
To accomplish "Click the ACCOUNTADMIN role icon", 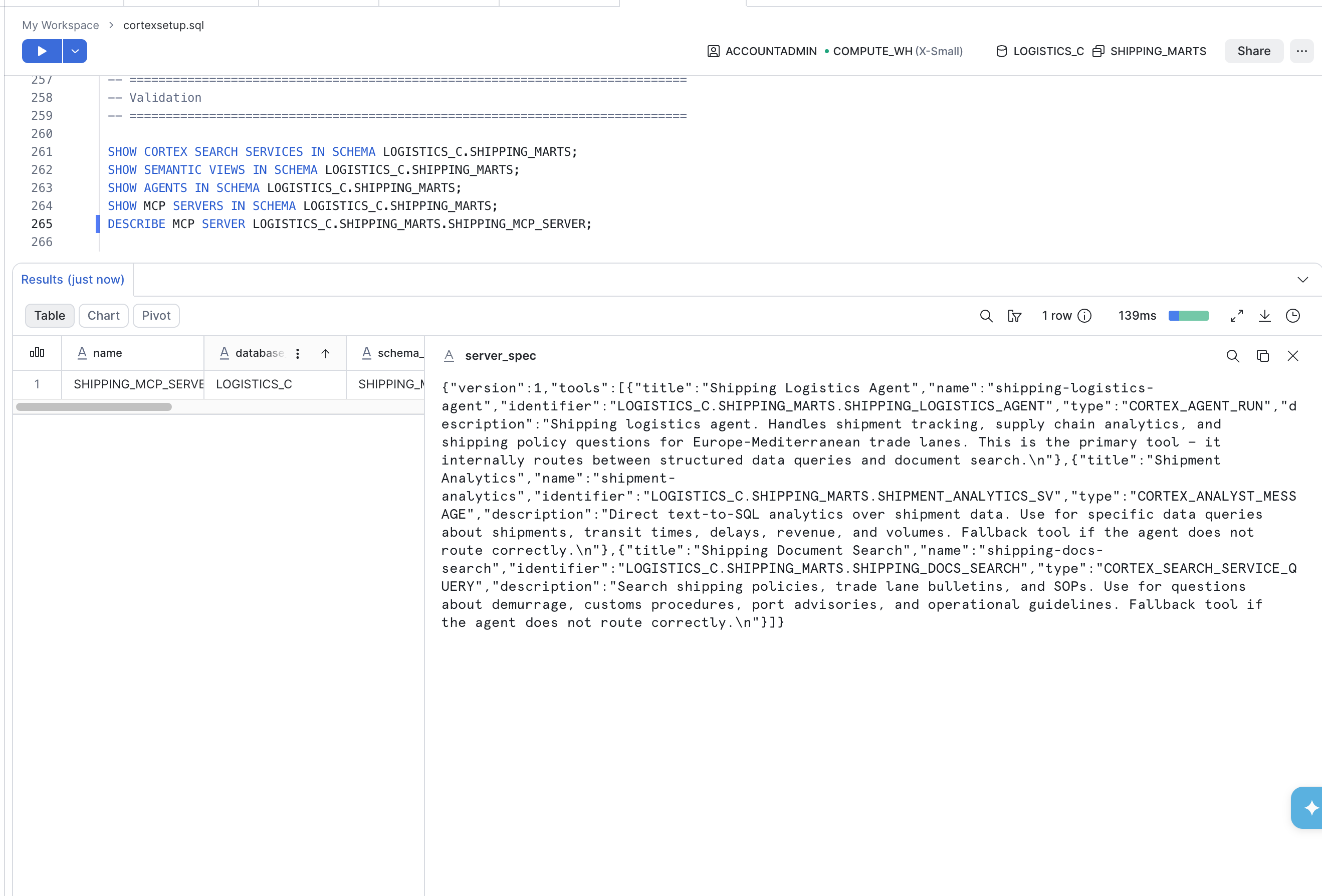I will (713, 51).
